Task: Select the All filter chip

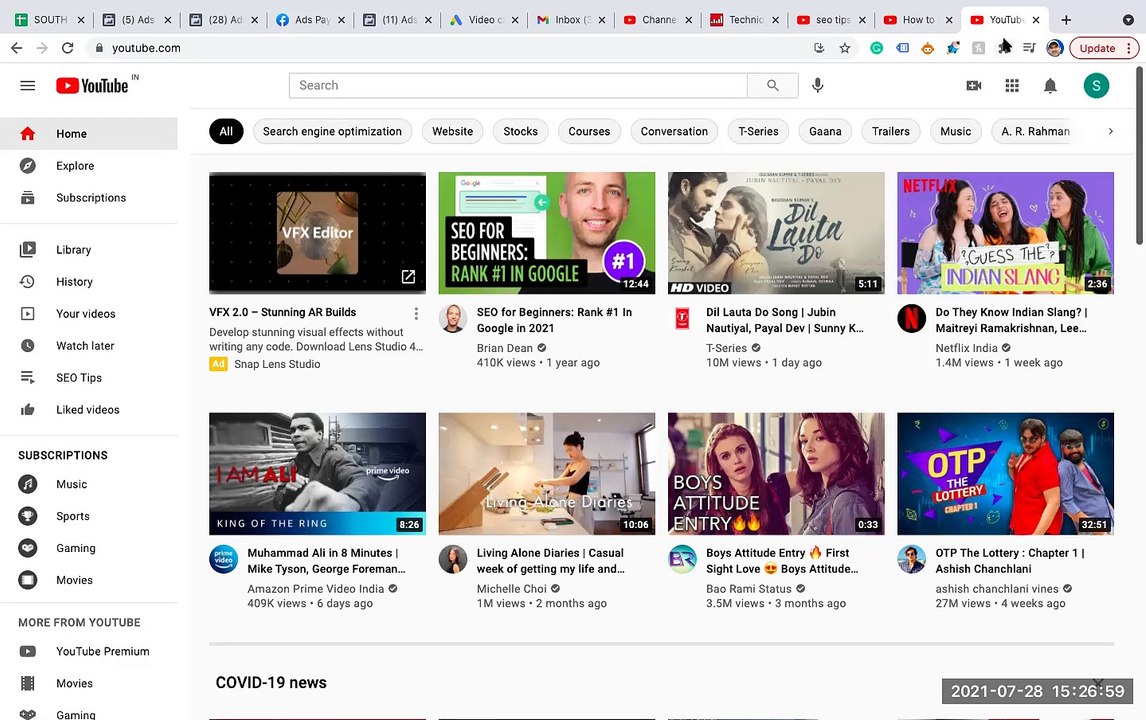Action: pos(226,132)
